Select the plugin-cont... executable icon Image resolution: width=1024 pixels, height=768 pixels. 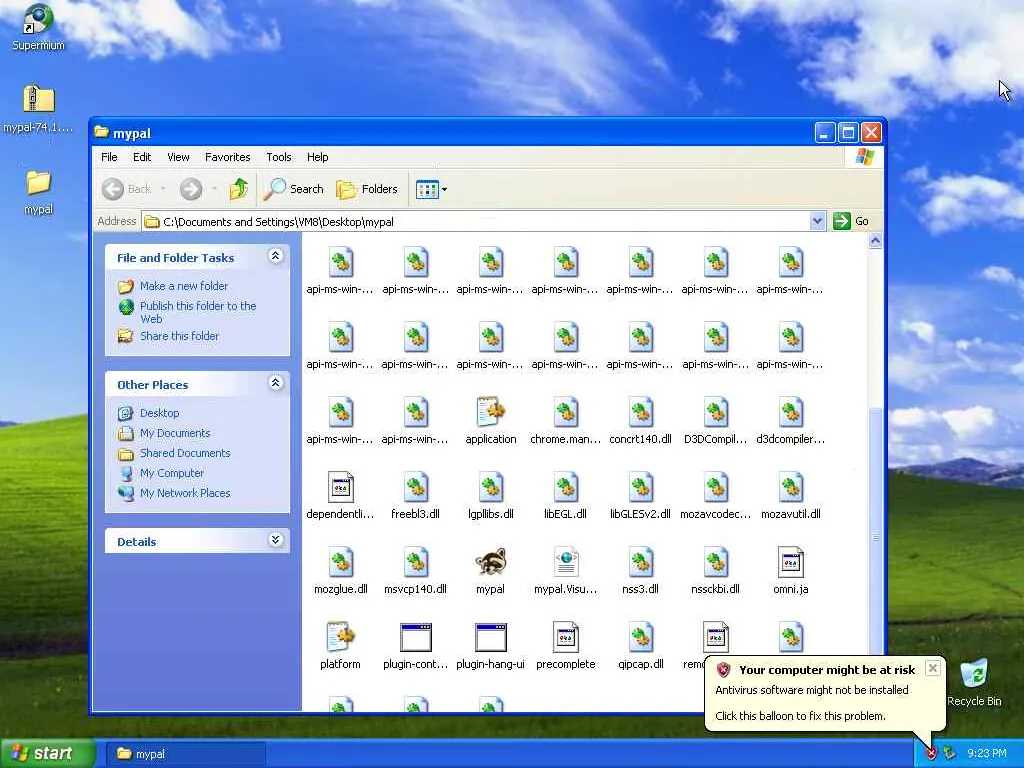click(x=415, y=637)
